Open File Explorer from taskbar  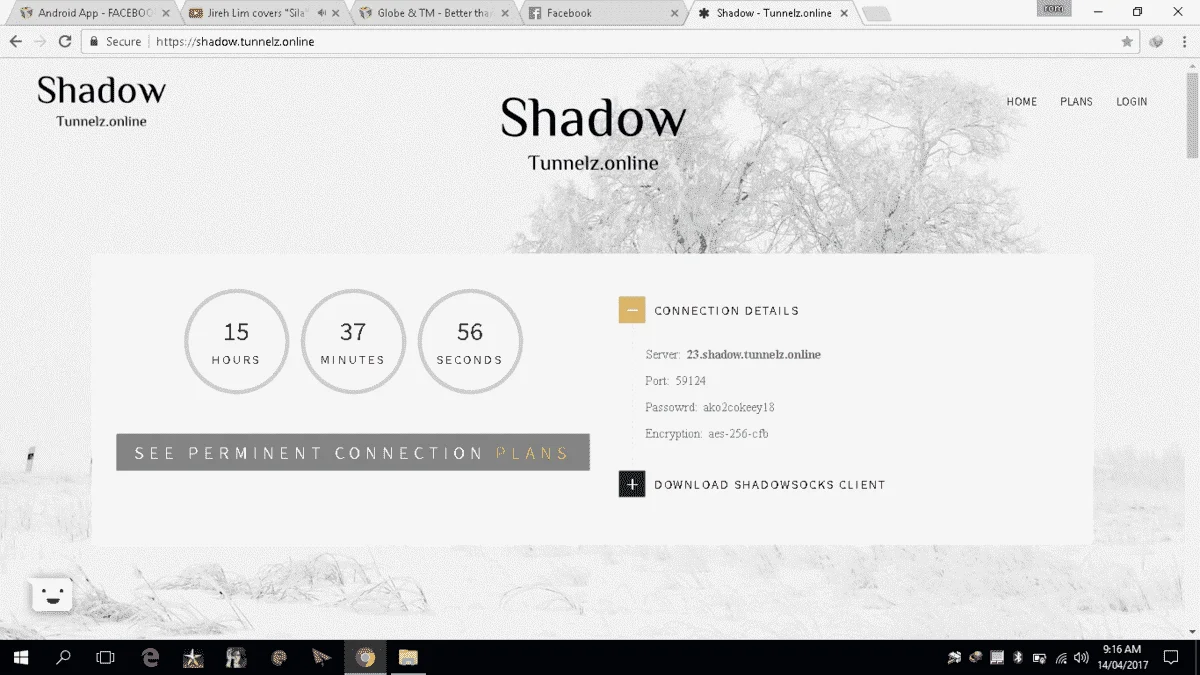pyautogui.click(x=408, y=657)
